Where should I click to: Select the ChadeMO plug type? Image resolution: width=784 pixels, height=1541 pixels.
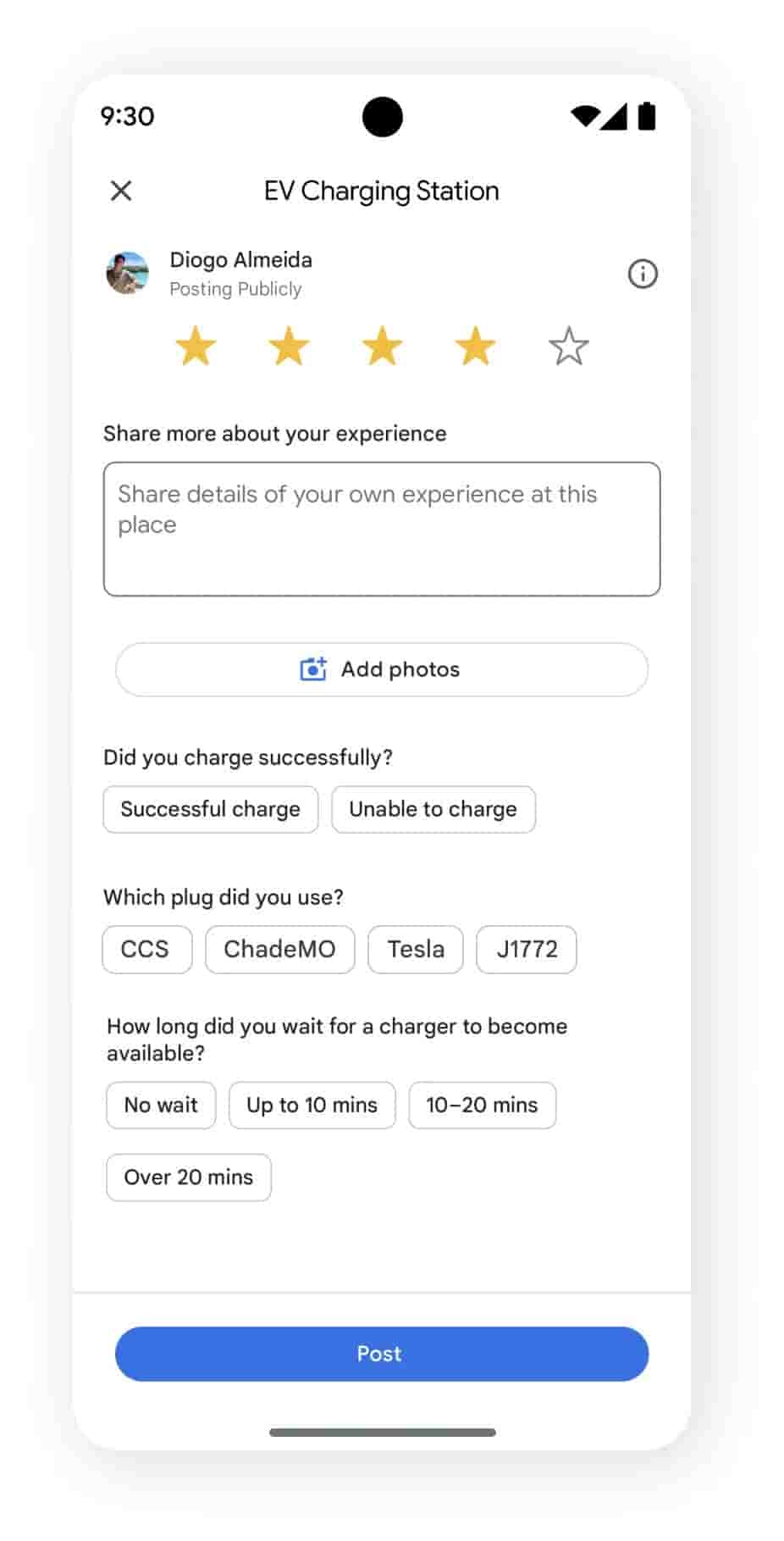click(x=279, y=949)
